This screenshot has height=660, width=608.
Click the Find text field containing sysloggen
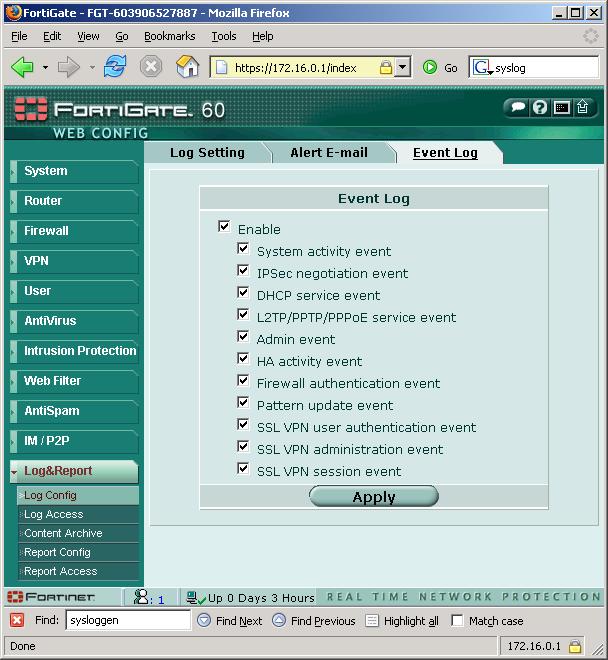pyautogui.click(x=128, y=620)
